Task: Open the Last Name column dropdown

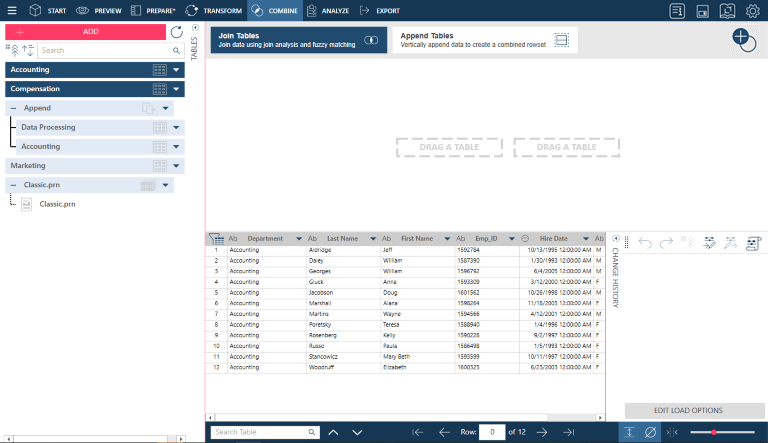Action: point(373,239)
